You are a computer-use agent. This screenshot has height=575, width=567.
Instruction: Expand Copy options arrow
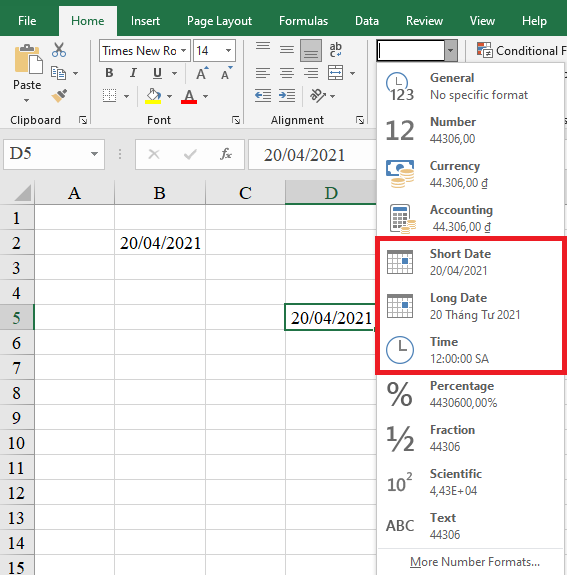click(x=76, y=73)
